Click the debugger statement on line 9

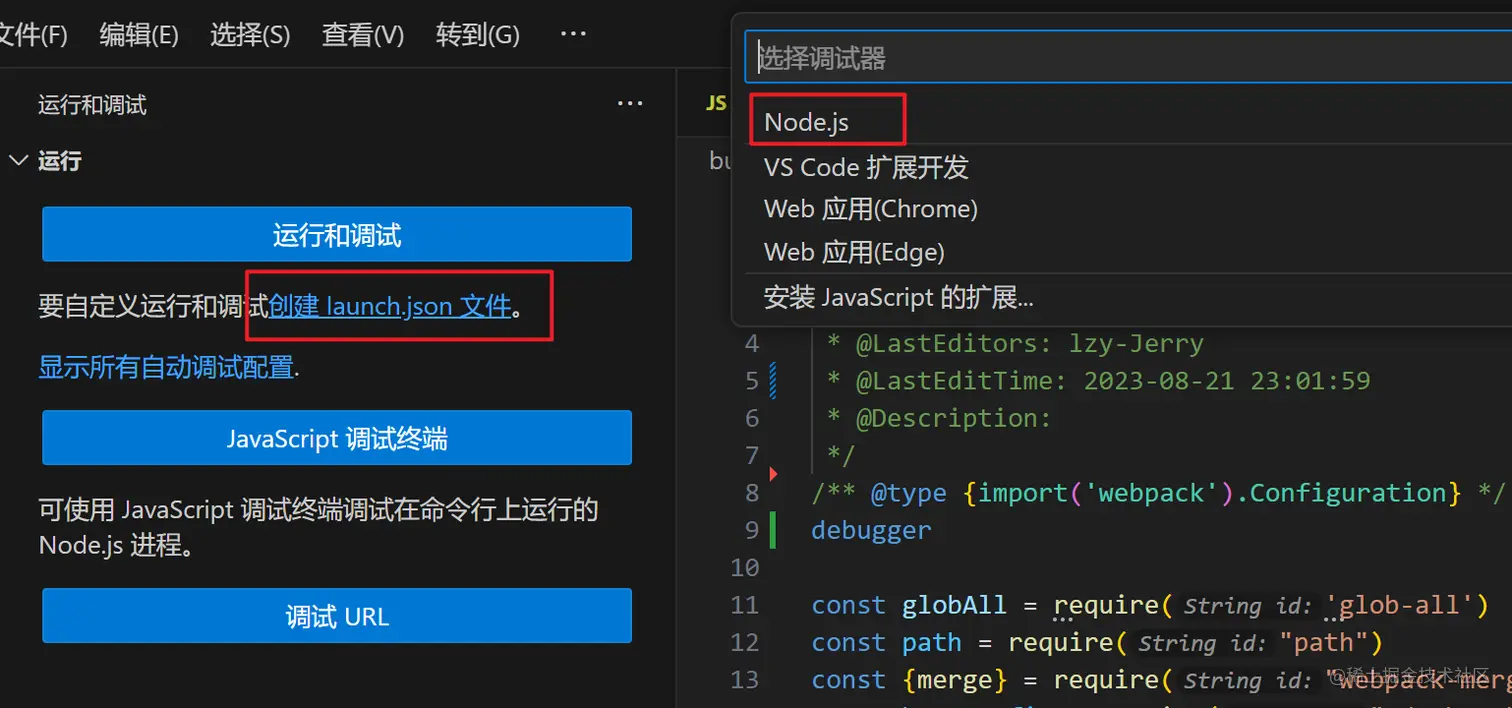(871, 530)
